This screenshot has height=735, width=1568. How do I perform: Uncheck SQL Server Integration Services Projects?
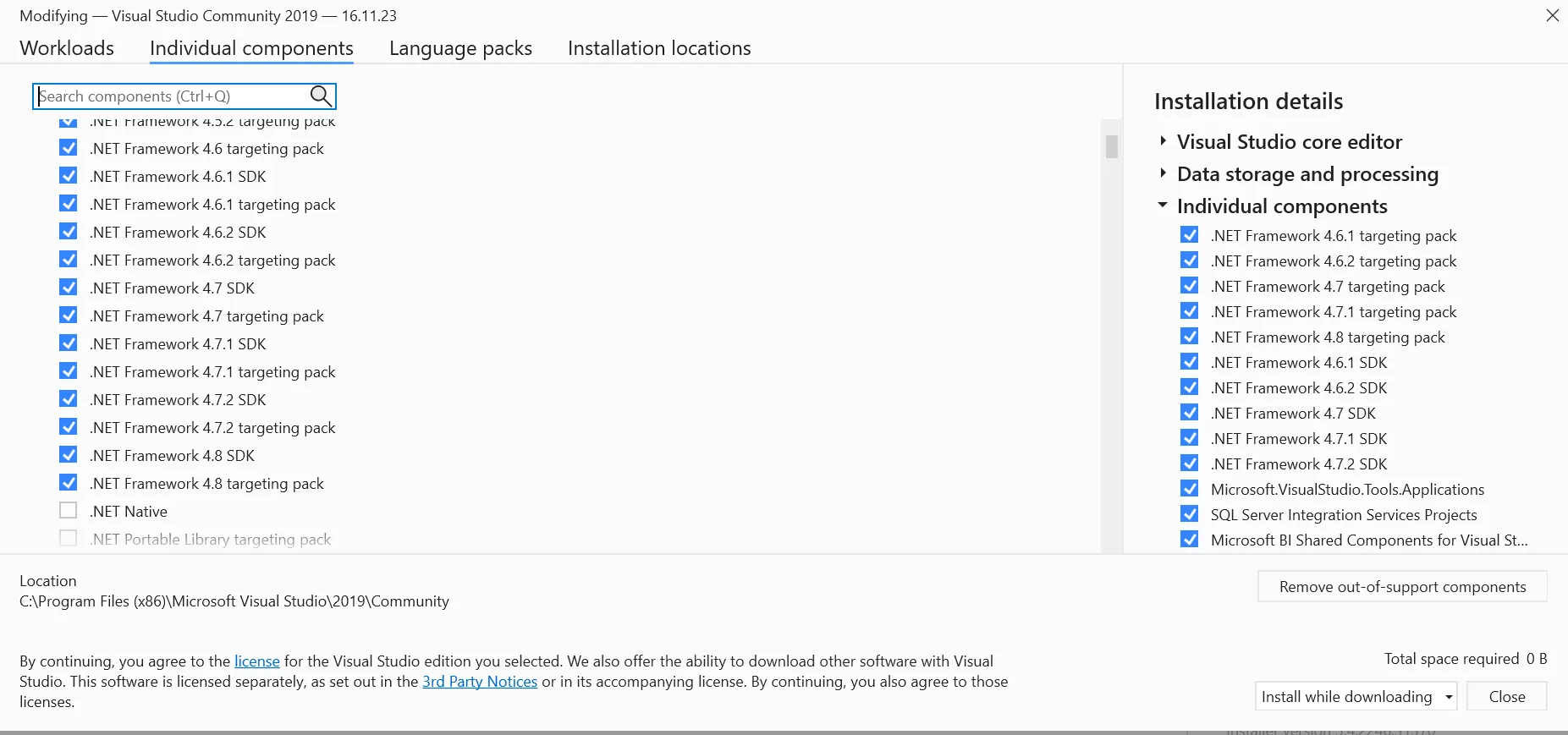1190,514
